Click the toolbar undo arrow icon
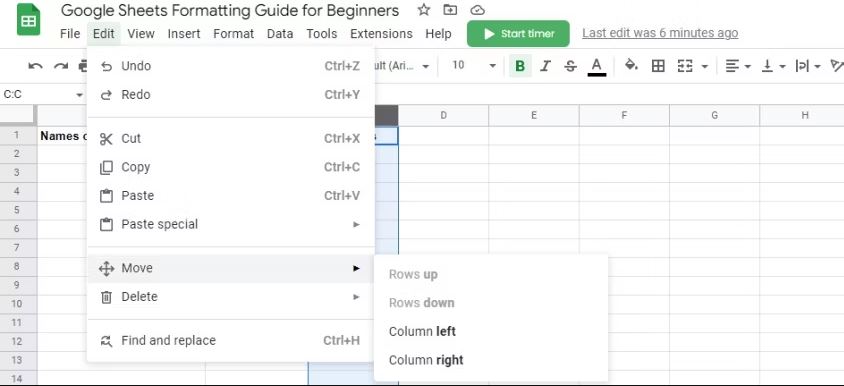The image size is (844, 386). (x=36, y=66)
